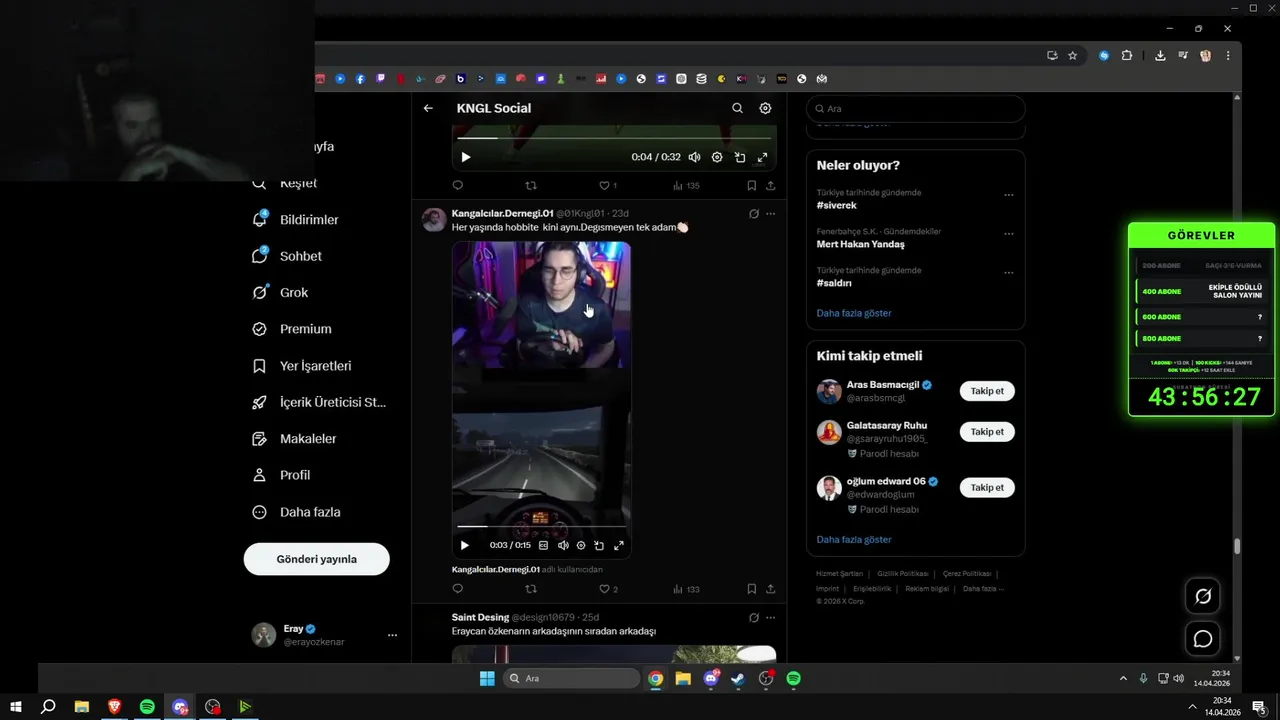This screenshot has width=1280, height=720.
Task: Like the post with 2 likes
Action: pos(608,589)
